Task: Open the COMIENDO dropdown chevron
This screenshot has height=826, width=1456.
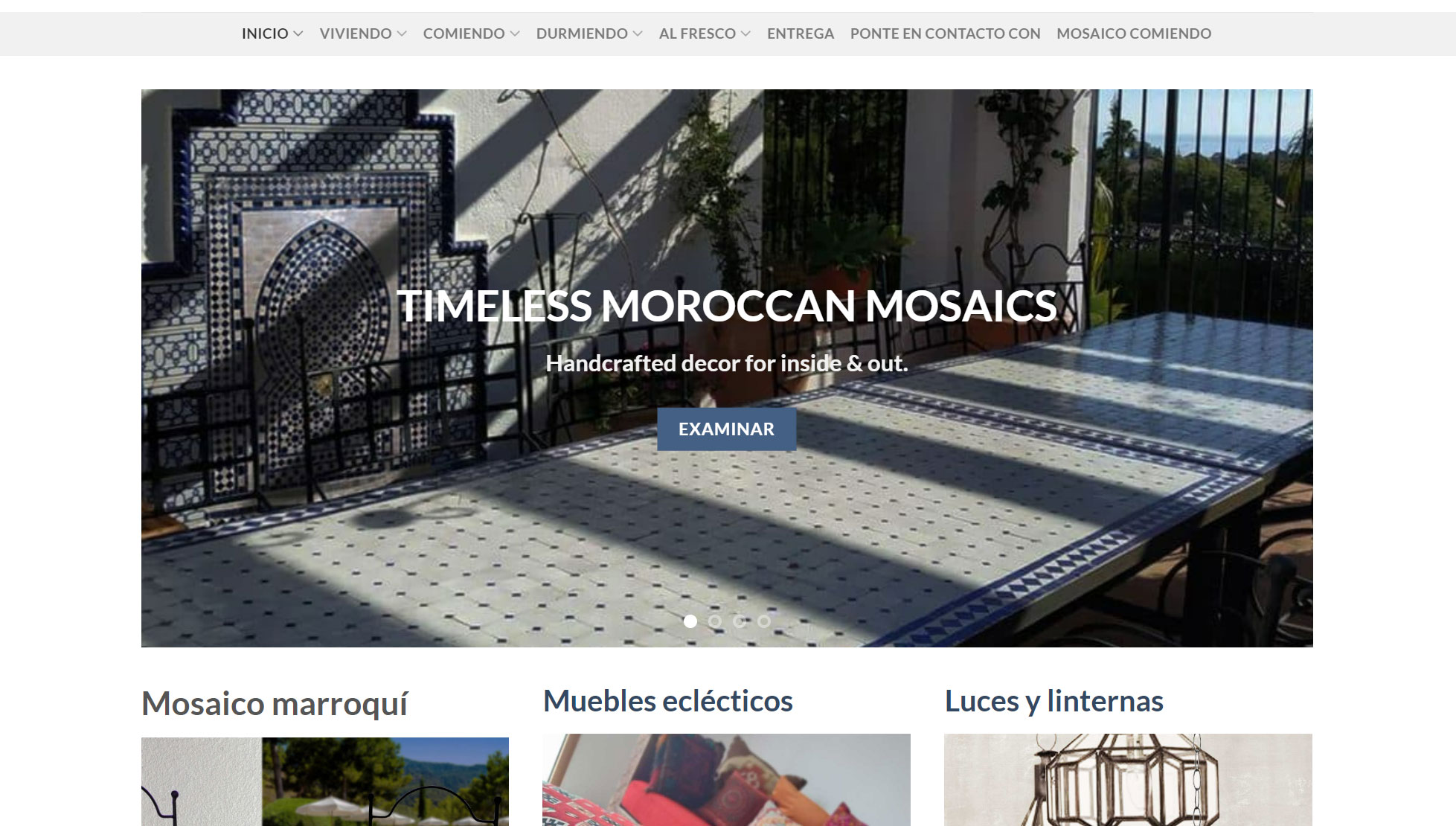Action: 515,34
